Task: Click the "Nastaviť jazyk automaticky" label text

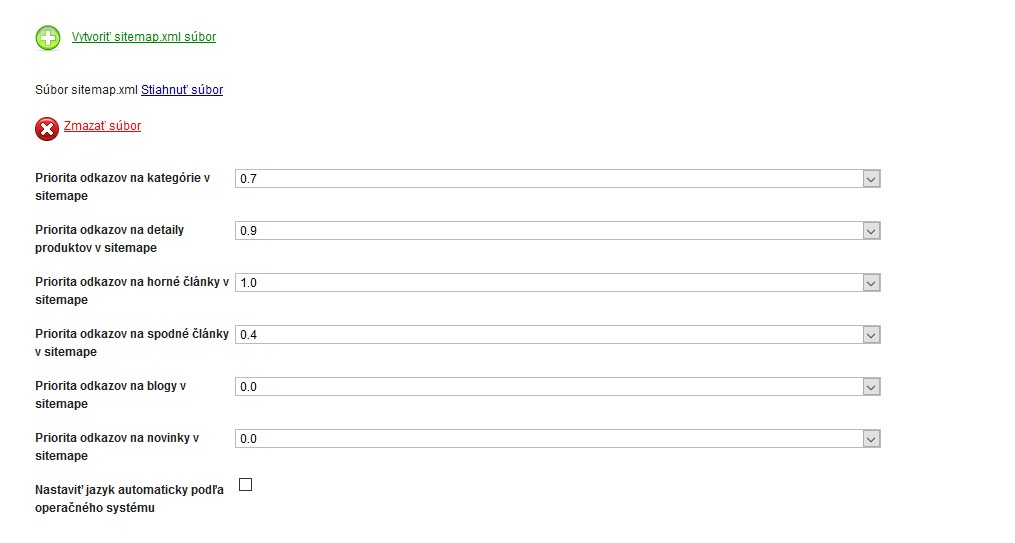Action: 130,499
